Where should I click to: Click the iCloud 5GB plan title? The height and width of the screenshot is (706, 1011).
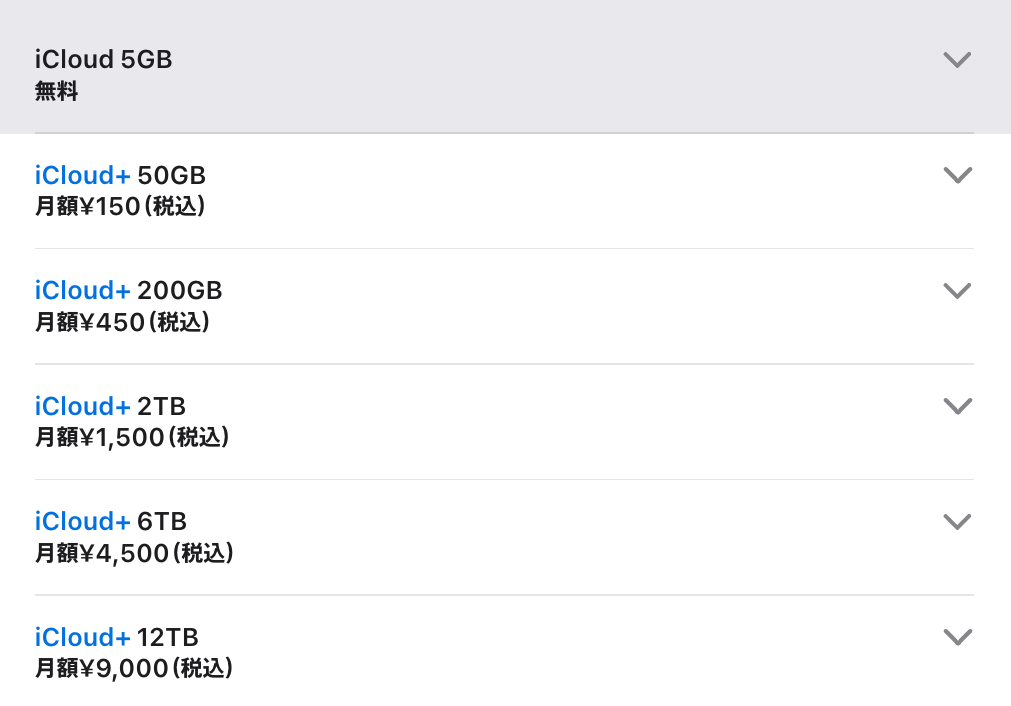(103, 60)
